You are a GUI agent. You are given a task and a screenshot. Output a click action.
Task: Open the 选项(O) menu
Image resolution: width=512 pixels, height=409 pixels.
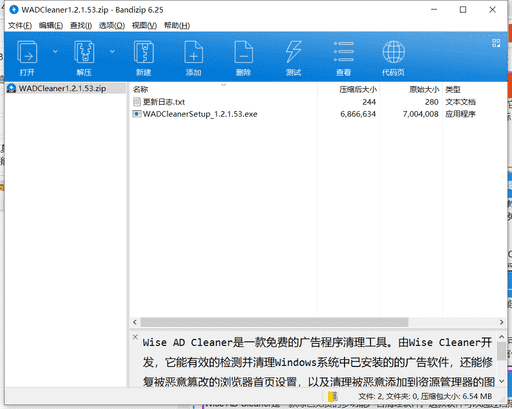click(x=112, y=26)
